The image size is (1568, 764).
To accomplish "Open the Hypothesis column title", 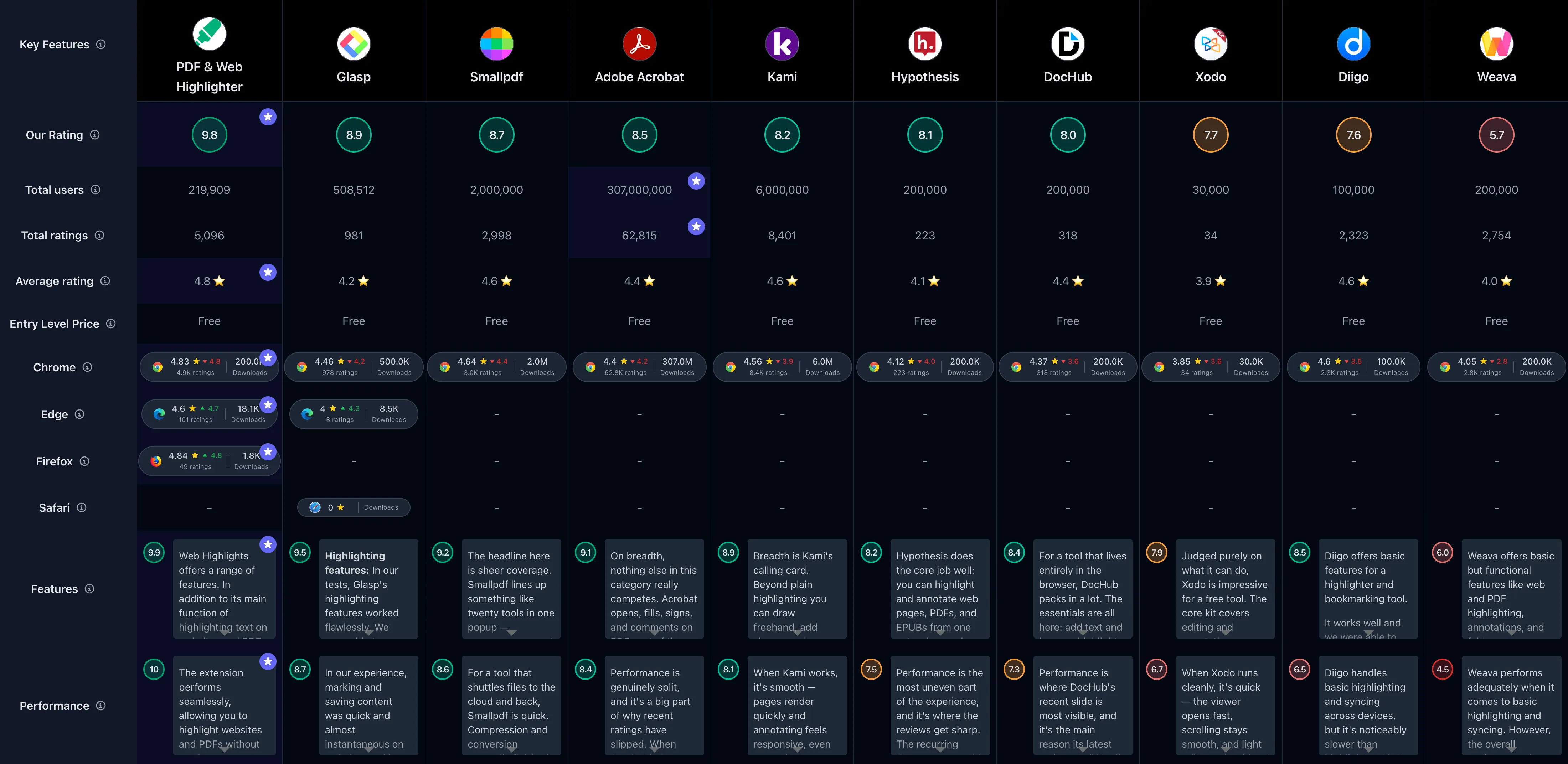I will pyautogui.click(x=925, y=77).
